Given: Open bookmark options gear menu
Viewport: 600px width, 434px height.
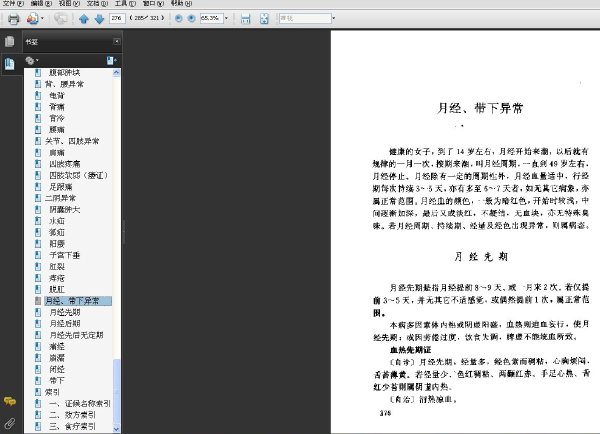Looking at the screenshot, I should coord(31,60).
